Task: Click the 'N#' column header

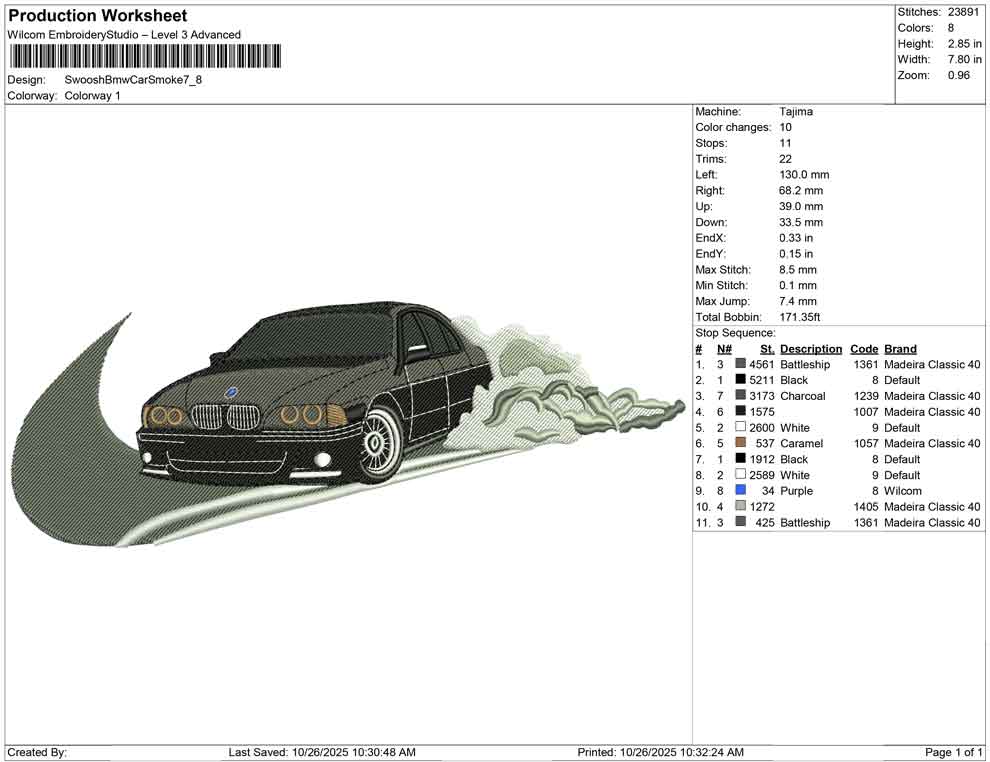Action: point(724,349)
